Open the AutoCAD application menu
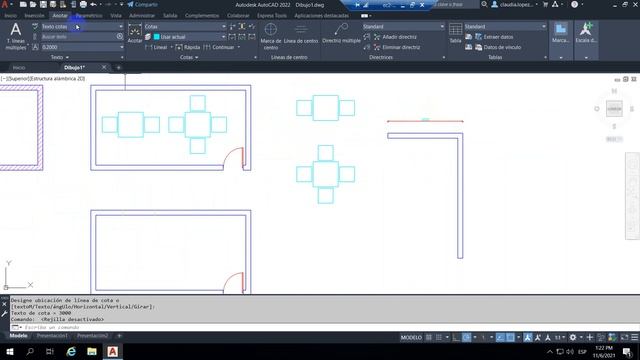This screenshot has height=360, width=640. [5, 5]
